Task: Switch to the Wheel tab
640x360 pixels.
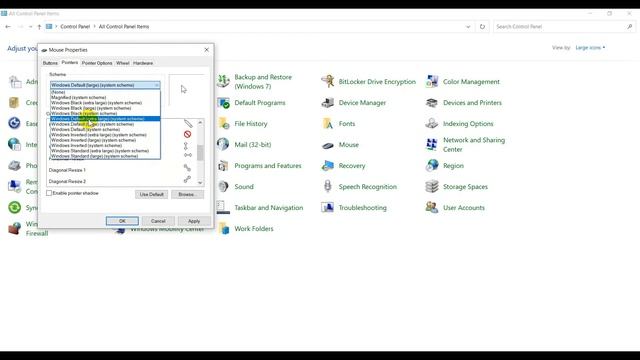Action: (122, 63)
